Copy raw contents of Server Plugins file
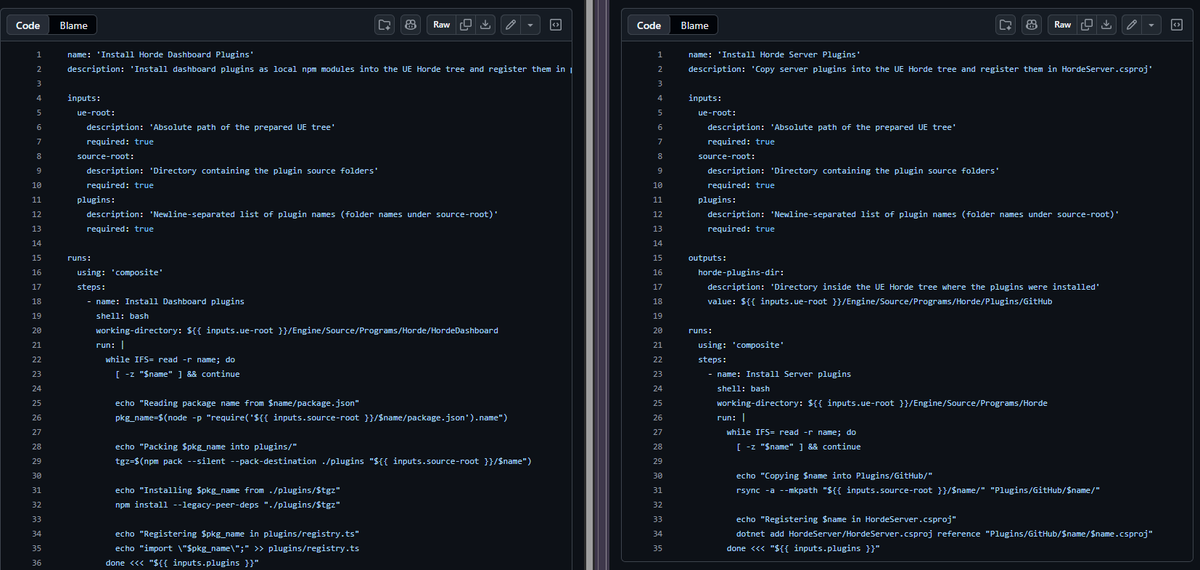Image resolution: width=1200 pixels, height=570 pixels. tap(1087, 24)
